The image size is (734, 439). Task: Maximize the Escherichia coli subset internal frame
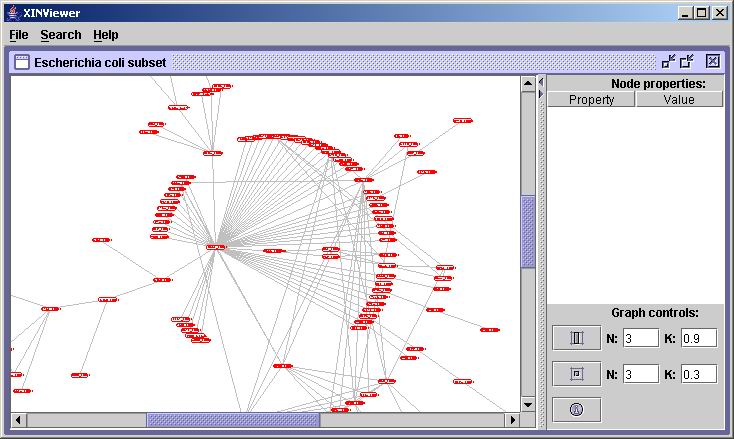tap(687, 61)
